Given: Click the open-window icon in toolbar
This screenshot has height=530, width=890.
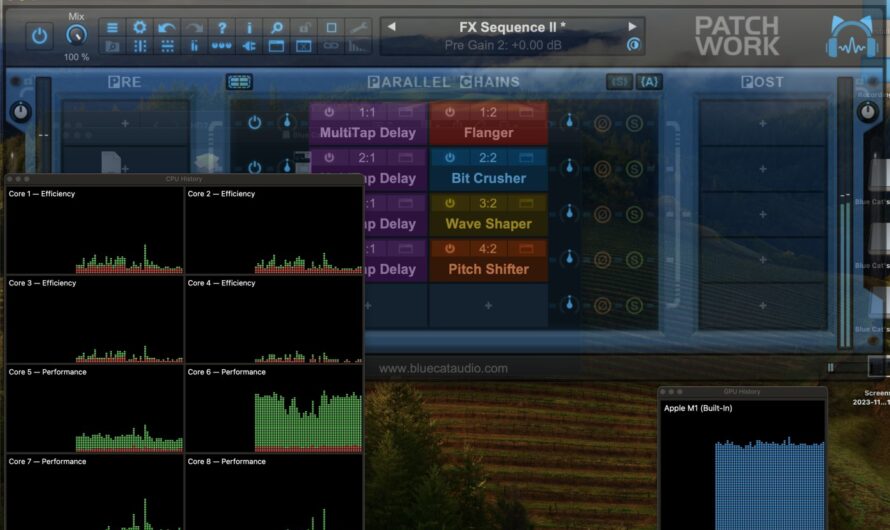Looking at the screenshot, I should coord(276,46).
